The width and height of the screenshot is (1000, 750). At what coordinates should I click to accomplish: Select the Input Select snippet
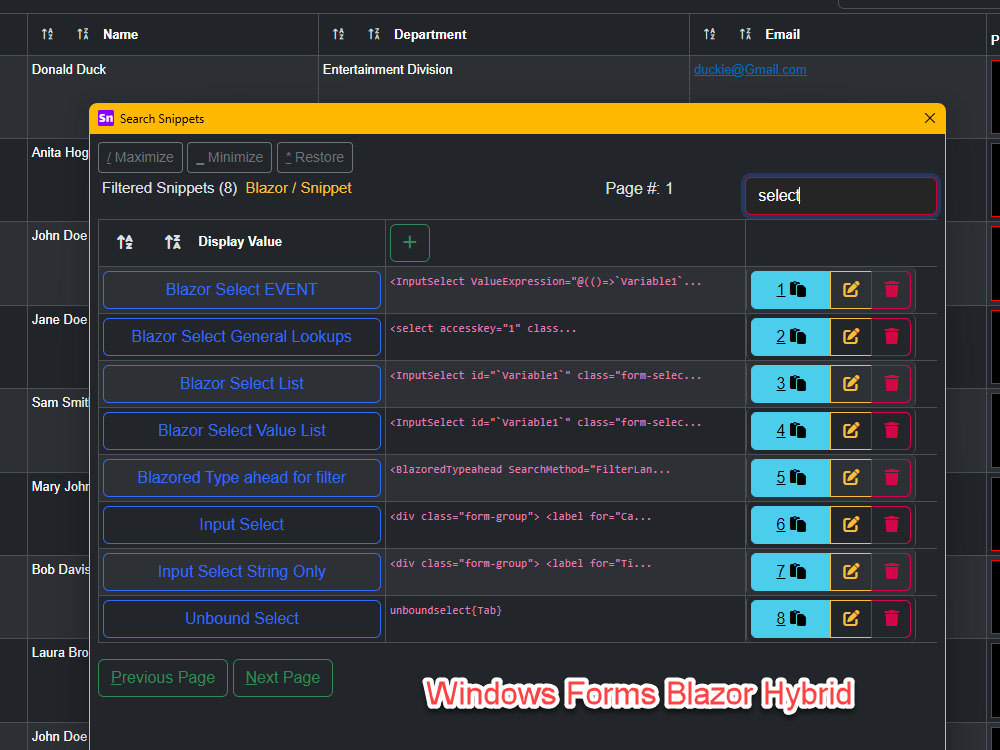coord(241,524)
